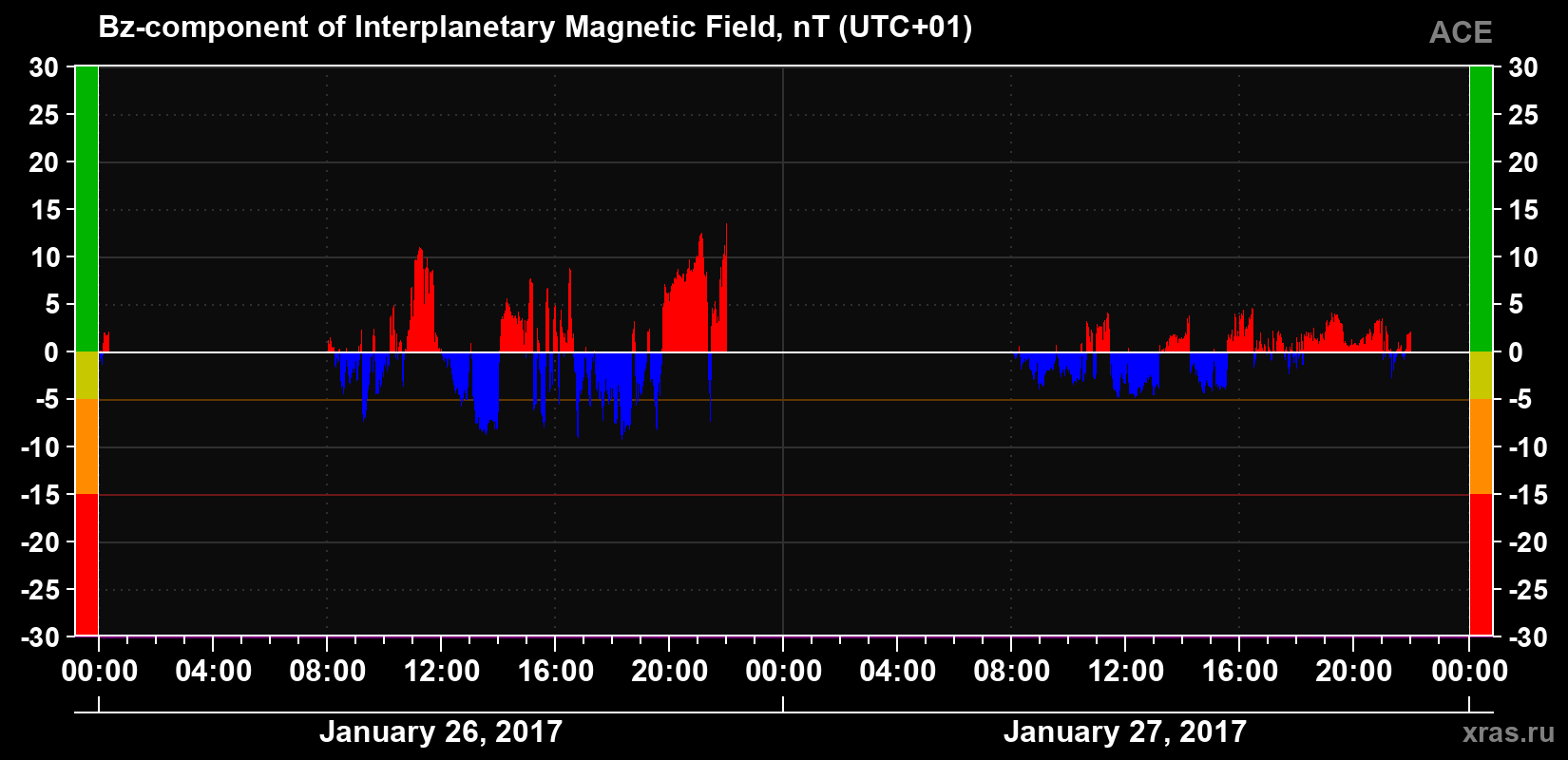
Task: Click the green band on the right scale
Action: 1481,209
